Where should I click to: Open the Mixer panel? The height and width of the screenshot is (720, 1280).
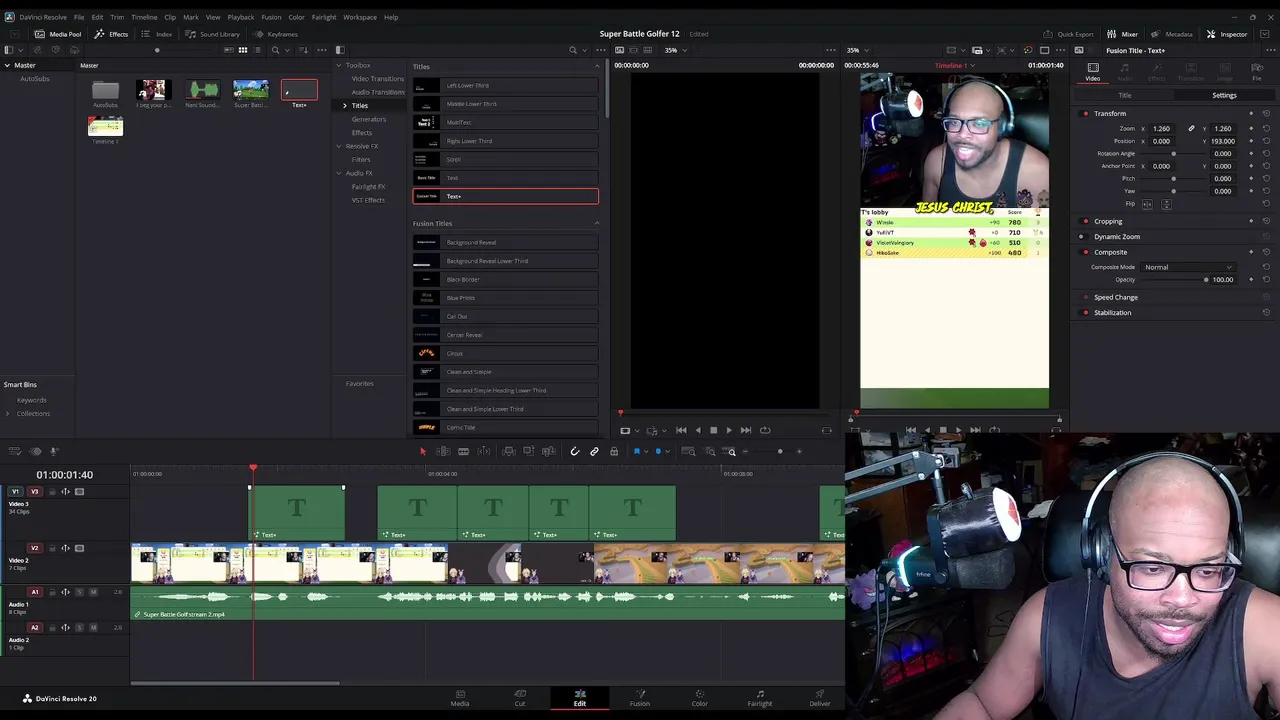(x=1122, y=34)
